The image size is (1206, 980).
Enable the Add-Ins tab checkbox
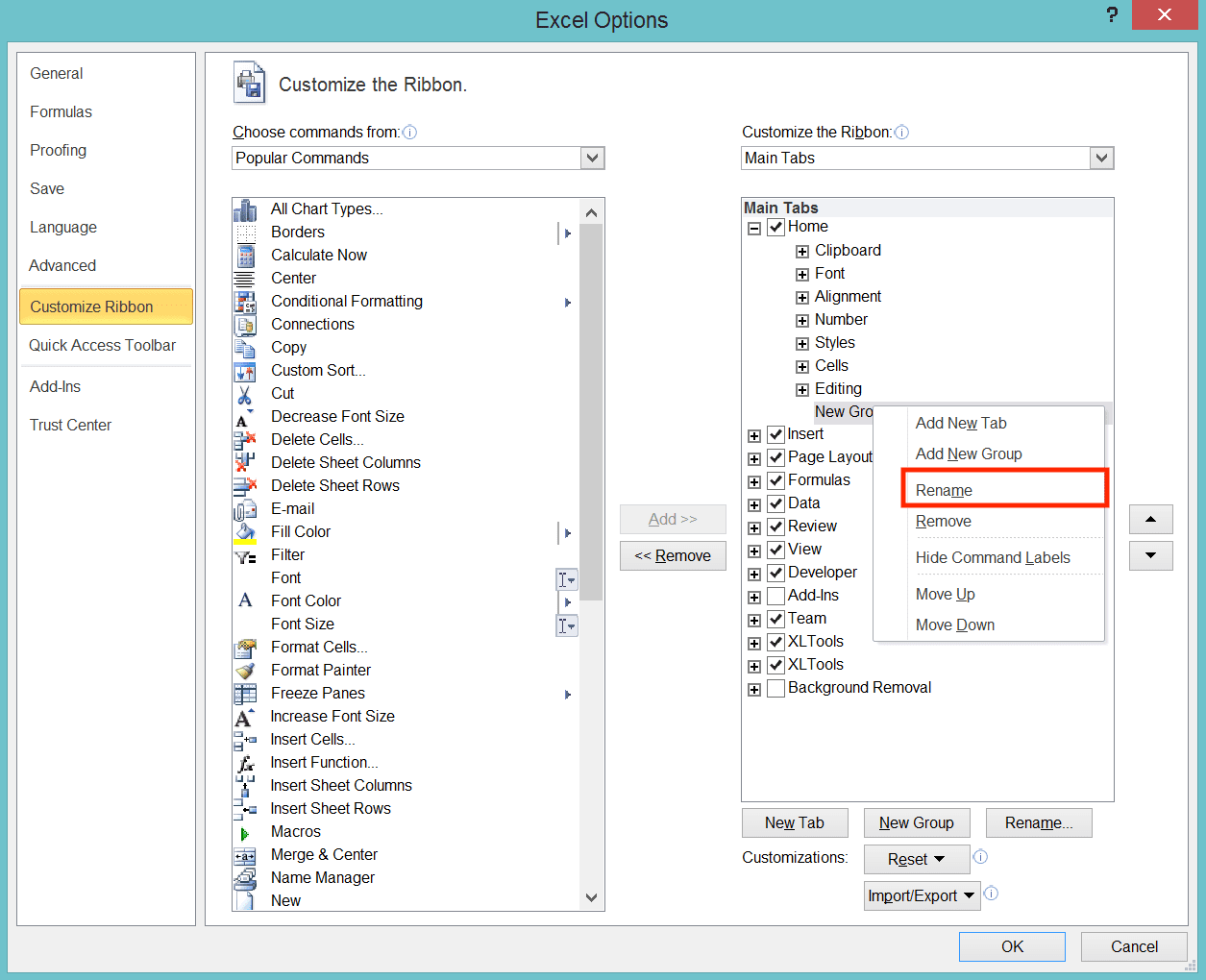776,597
